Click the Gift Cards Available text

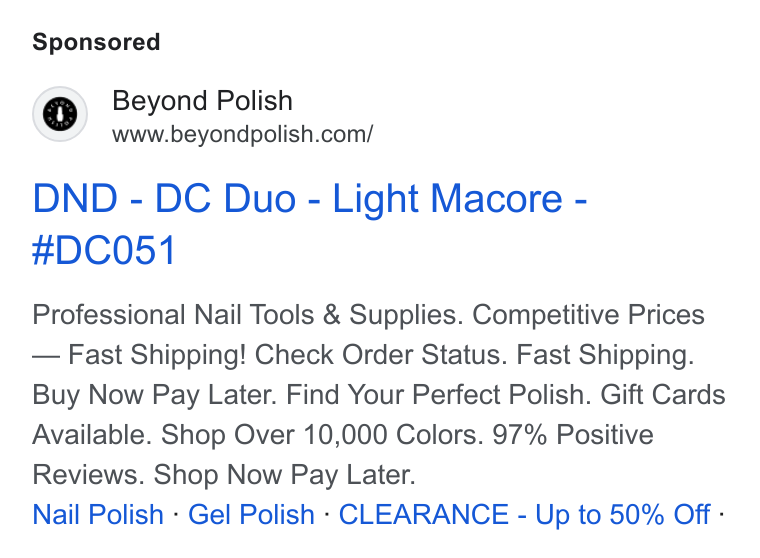point(663,395)
